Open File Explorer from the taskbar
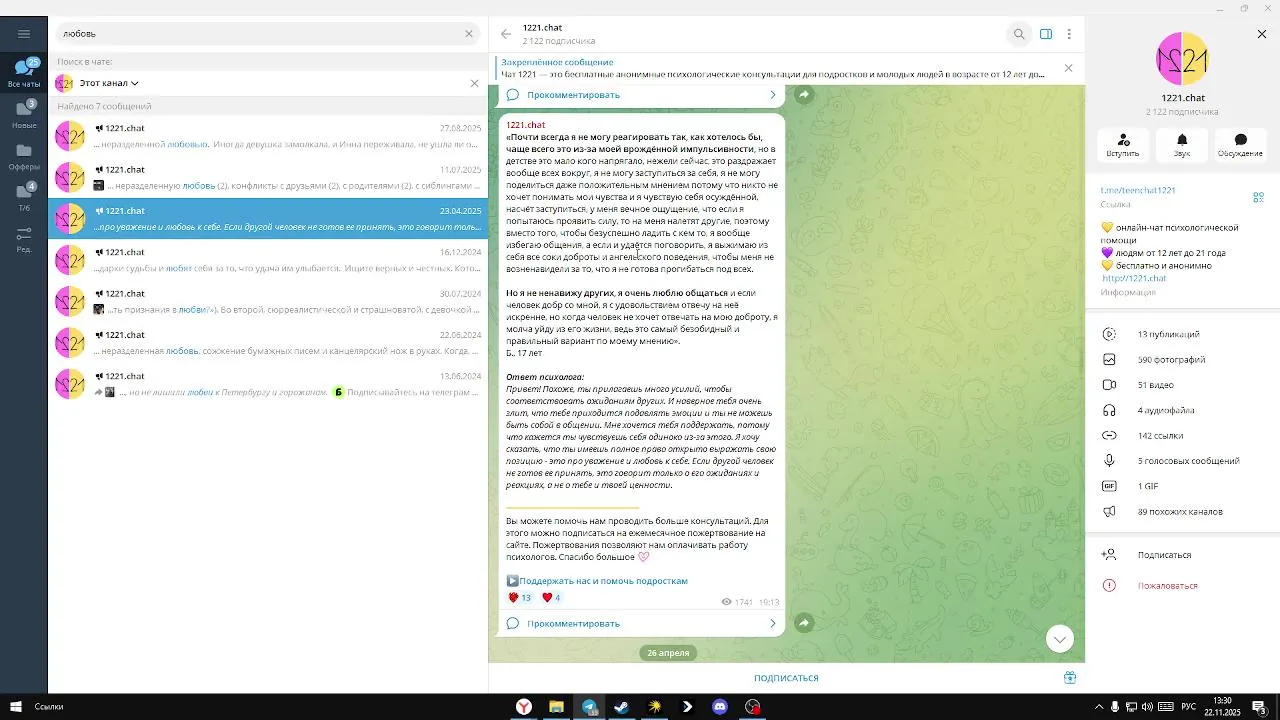Image resolution: width=1280 pixels, height=720 pixels. [x=556, y=707]
